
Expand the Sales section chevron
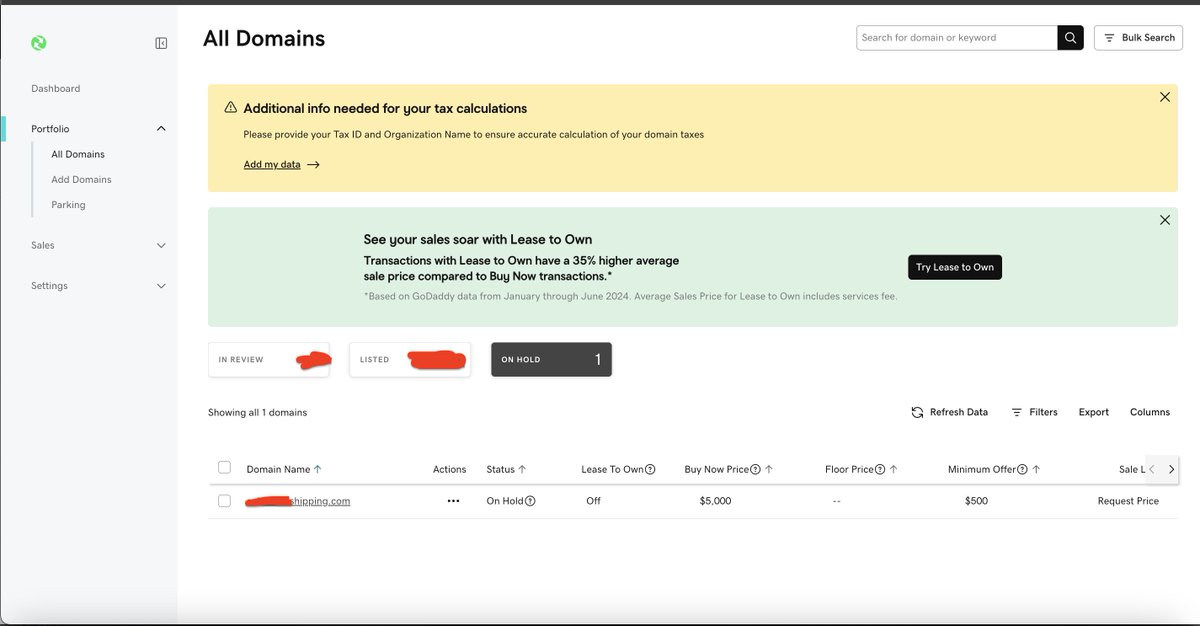(x=161, y=245)
